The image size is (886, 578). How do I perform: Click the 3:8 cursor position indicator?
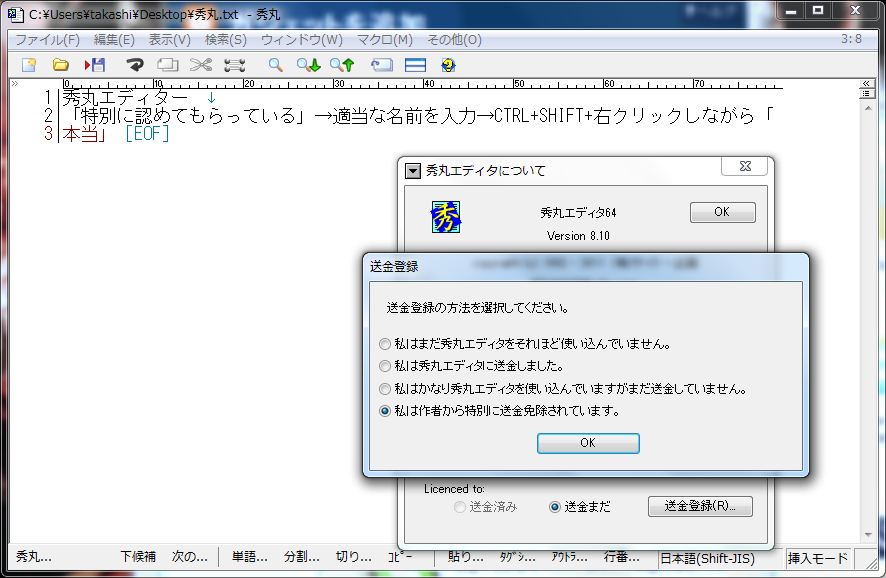(852, 39)
